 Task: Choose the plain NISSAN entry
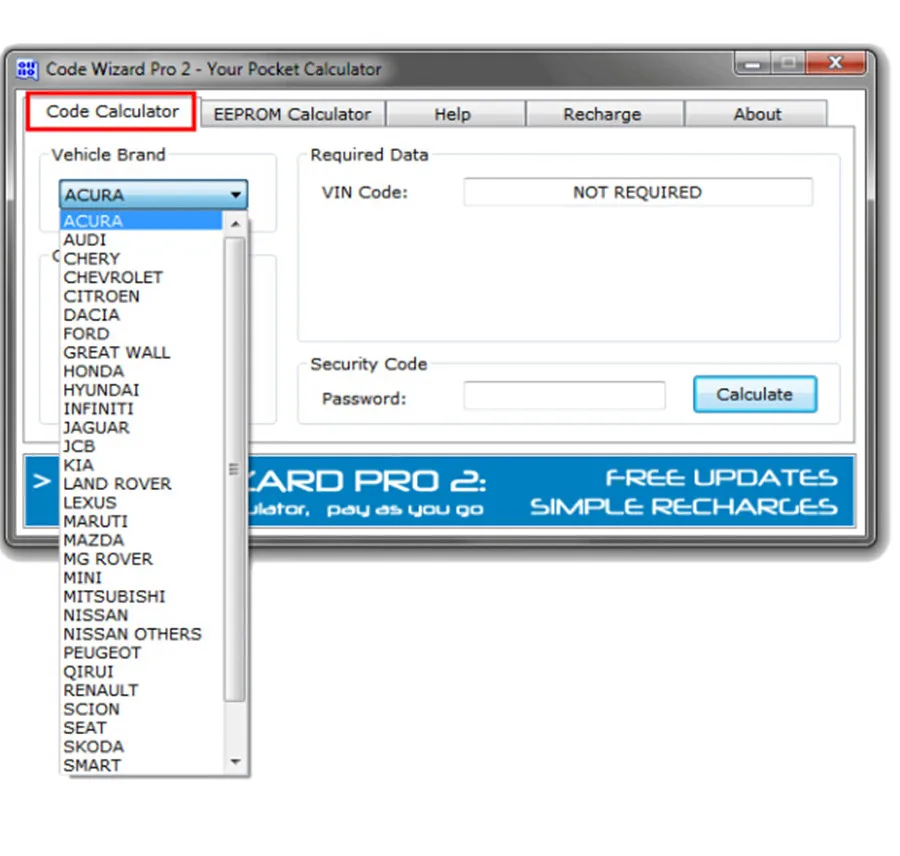(142, 615)
